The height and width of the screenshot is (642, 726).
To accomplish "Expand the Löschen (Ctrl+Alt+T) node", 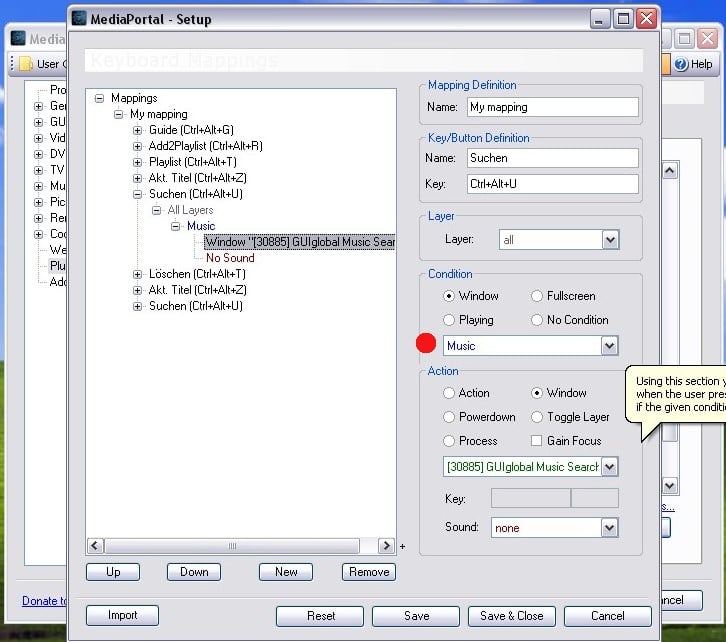I will pyautogui.click(x=139, y=274).
